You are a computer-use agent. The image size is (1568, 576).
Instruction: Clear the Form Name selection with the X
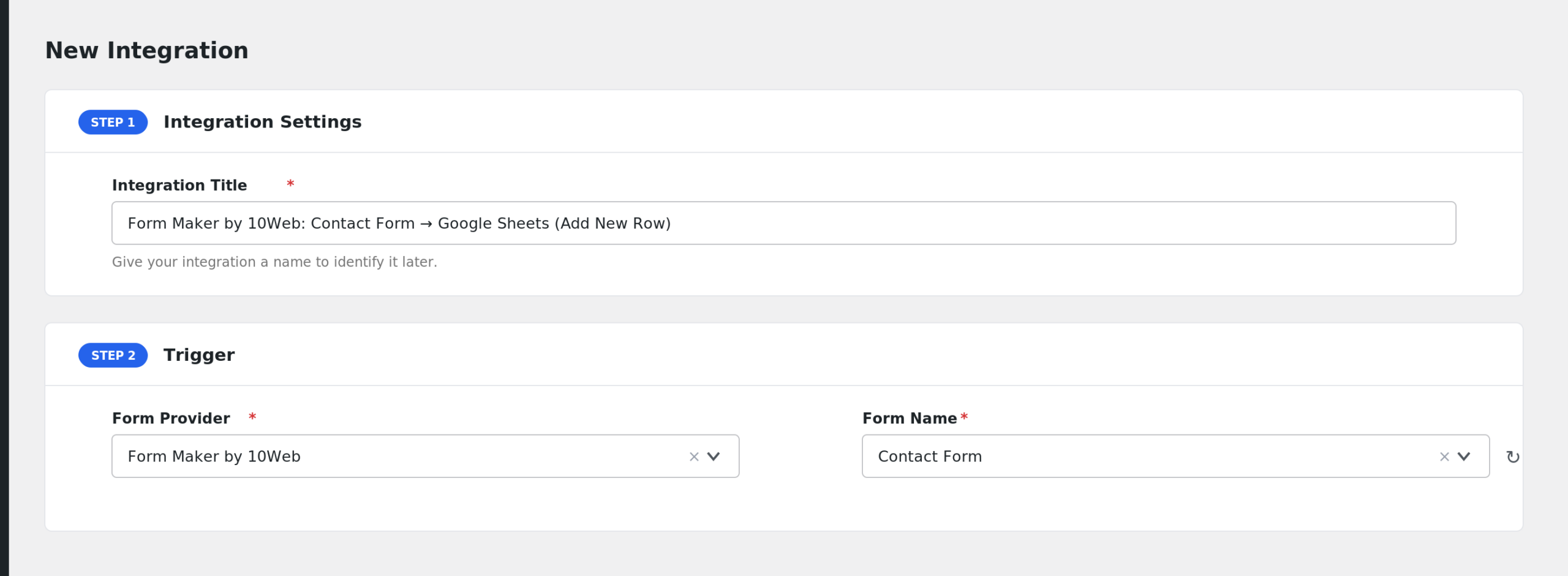tap(1444, 457)
